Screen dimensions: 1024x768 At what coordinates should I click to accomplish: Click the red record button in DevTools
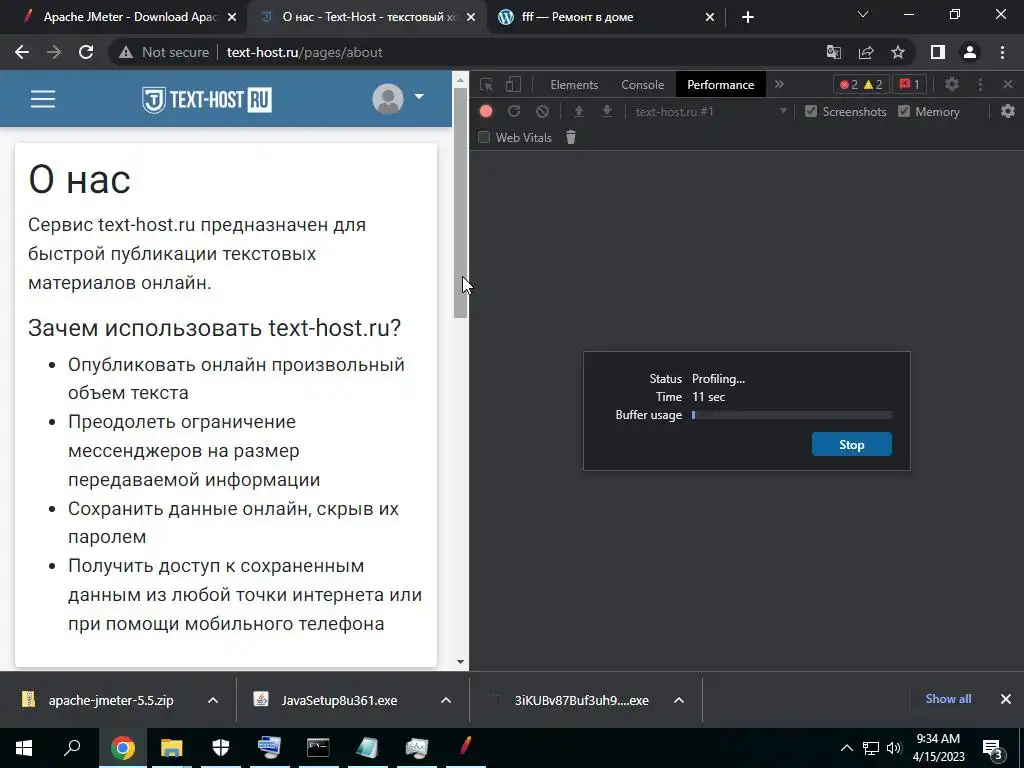click(486, 112)
